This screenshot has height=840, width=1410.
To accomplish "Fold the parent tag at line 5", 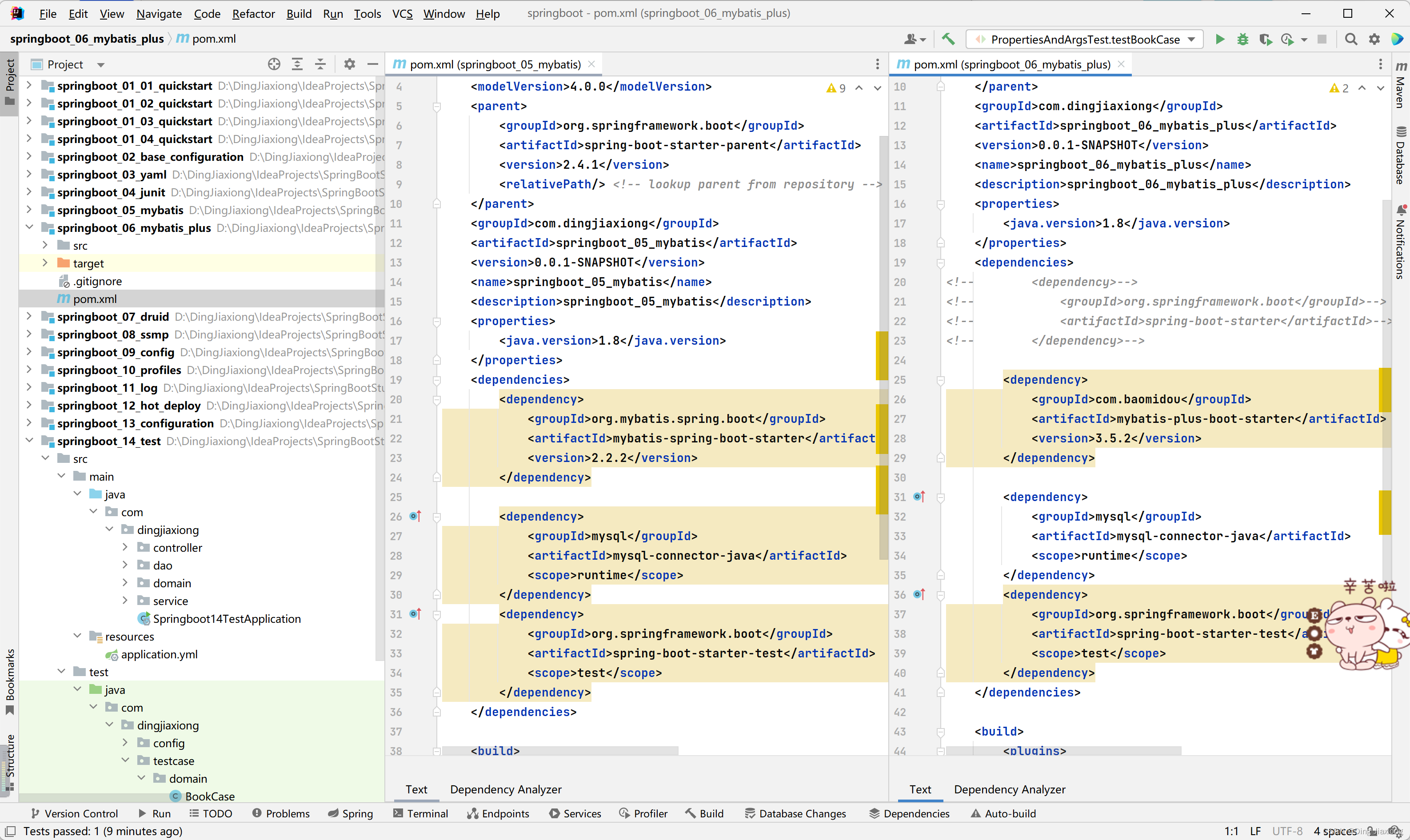I will (x=436, y=107).
